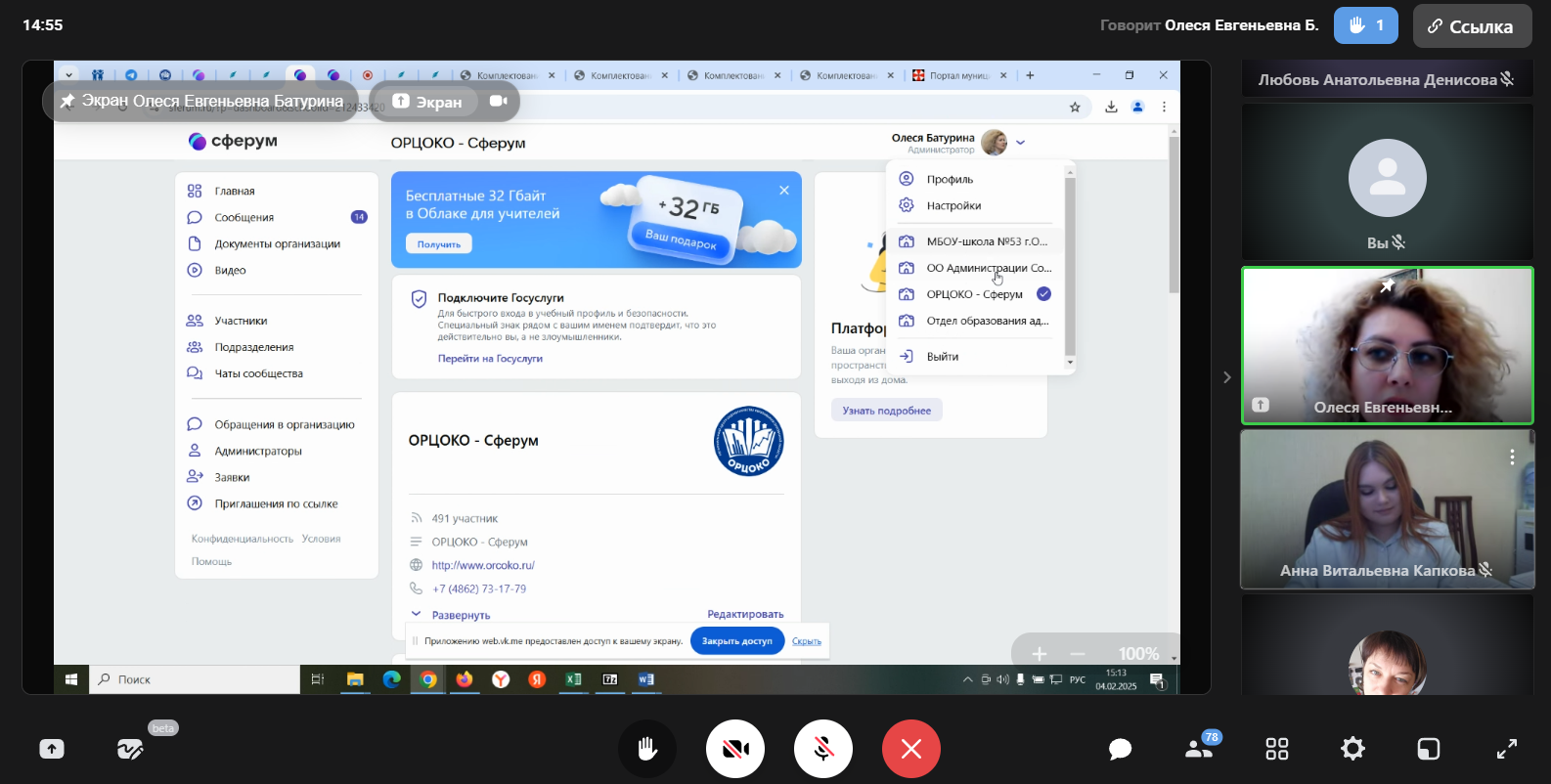Click the Ссылка link button
The height and width of the screenshot is (784, 1551).
click(1471, 26)
